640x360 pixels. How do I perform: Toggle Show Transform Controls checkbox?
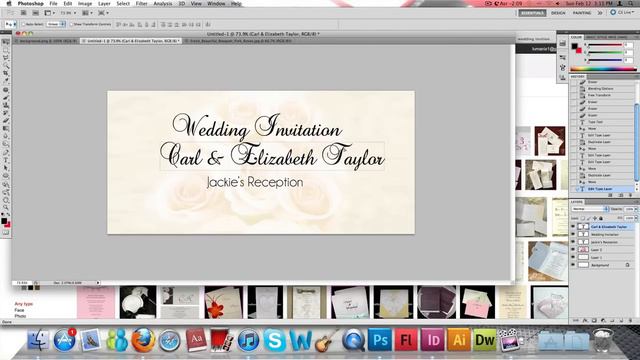(x=71, y=24)
